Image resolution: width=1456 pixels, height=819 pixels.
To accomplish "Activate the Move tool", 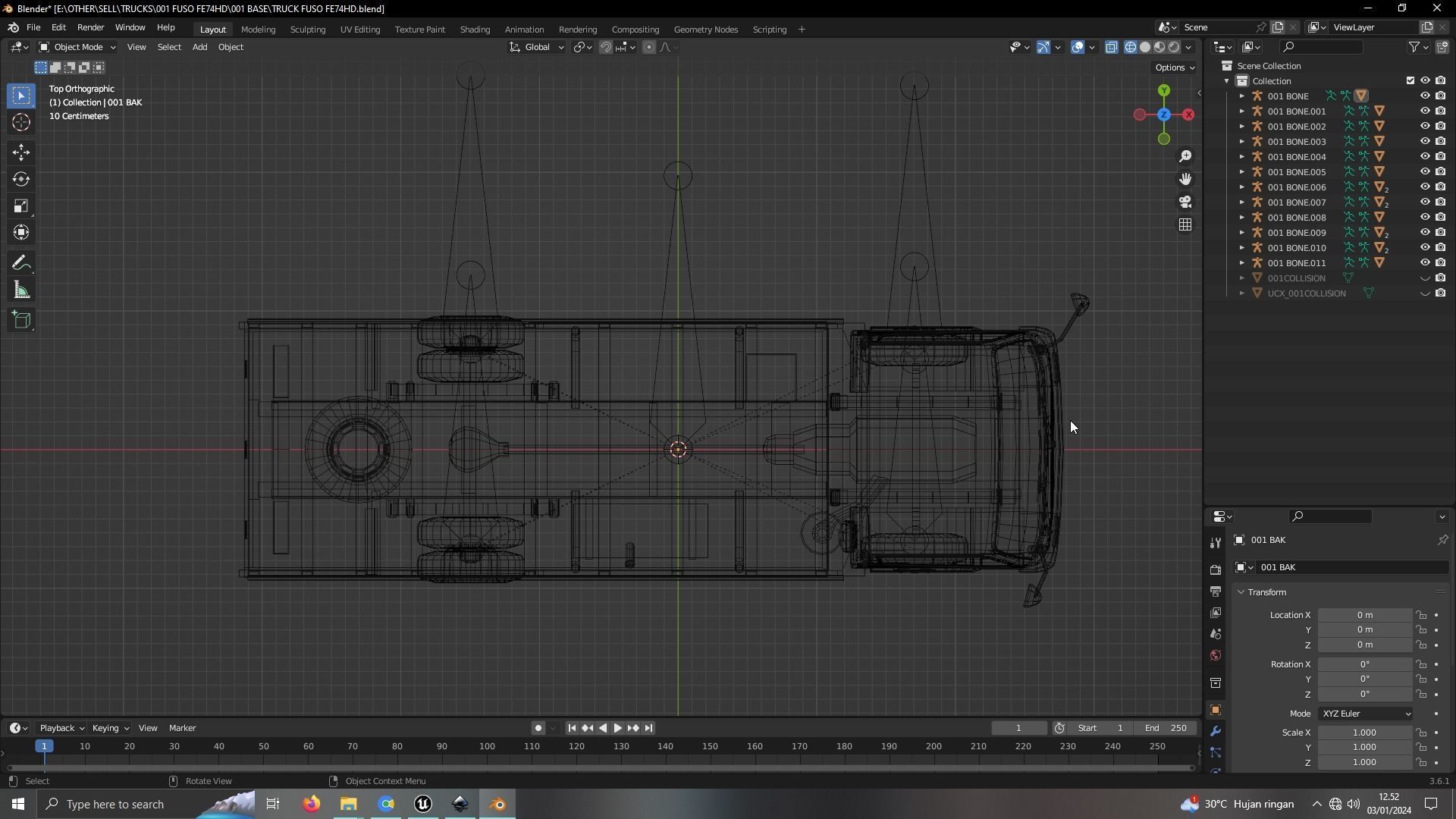I will 21,153.
